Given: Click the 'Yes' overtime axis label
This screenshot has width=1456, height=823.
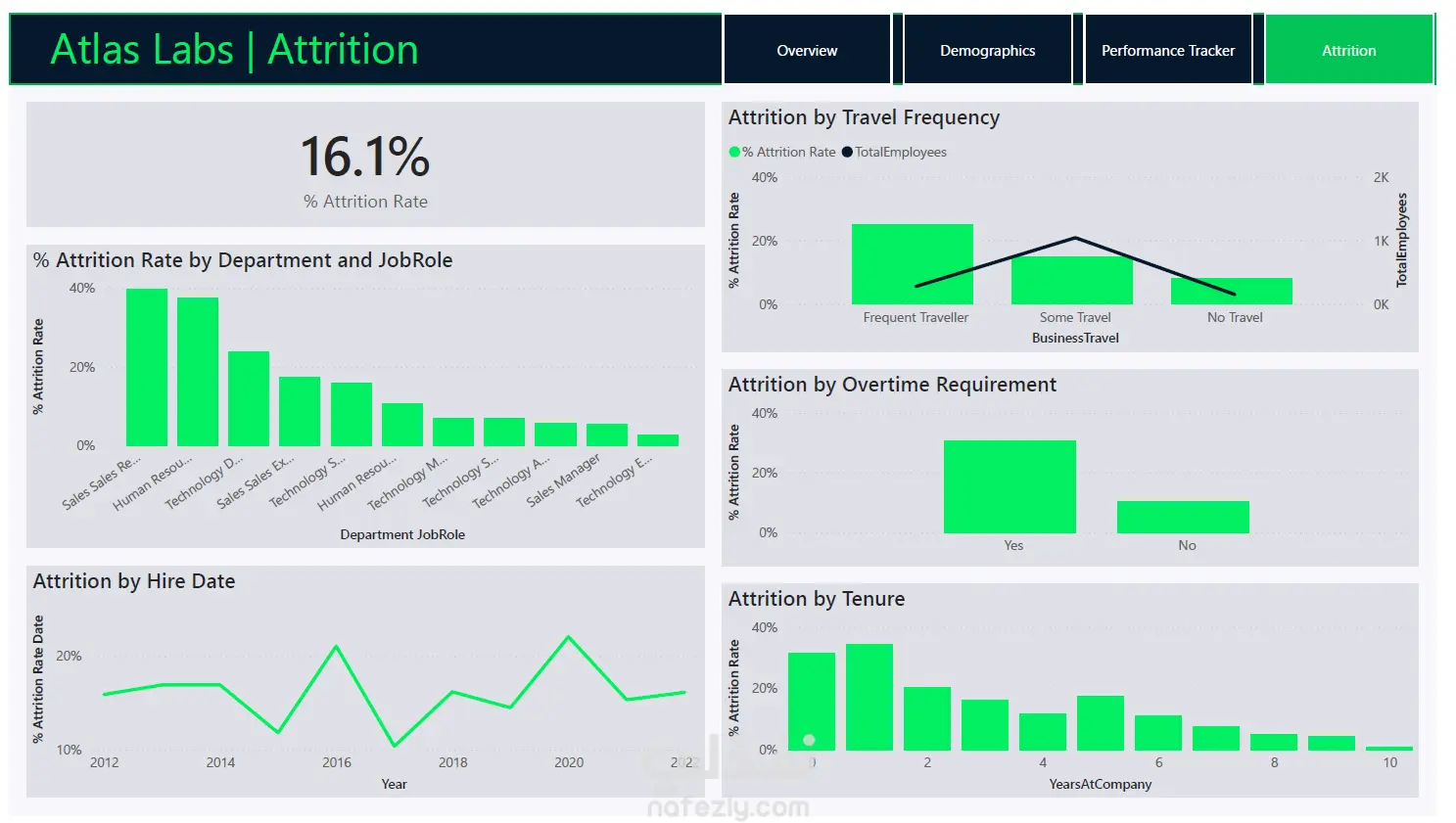Looking at the screenshot, I should [1013, 545].
